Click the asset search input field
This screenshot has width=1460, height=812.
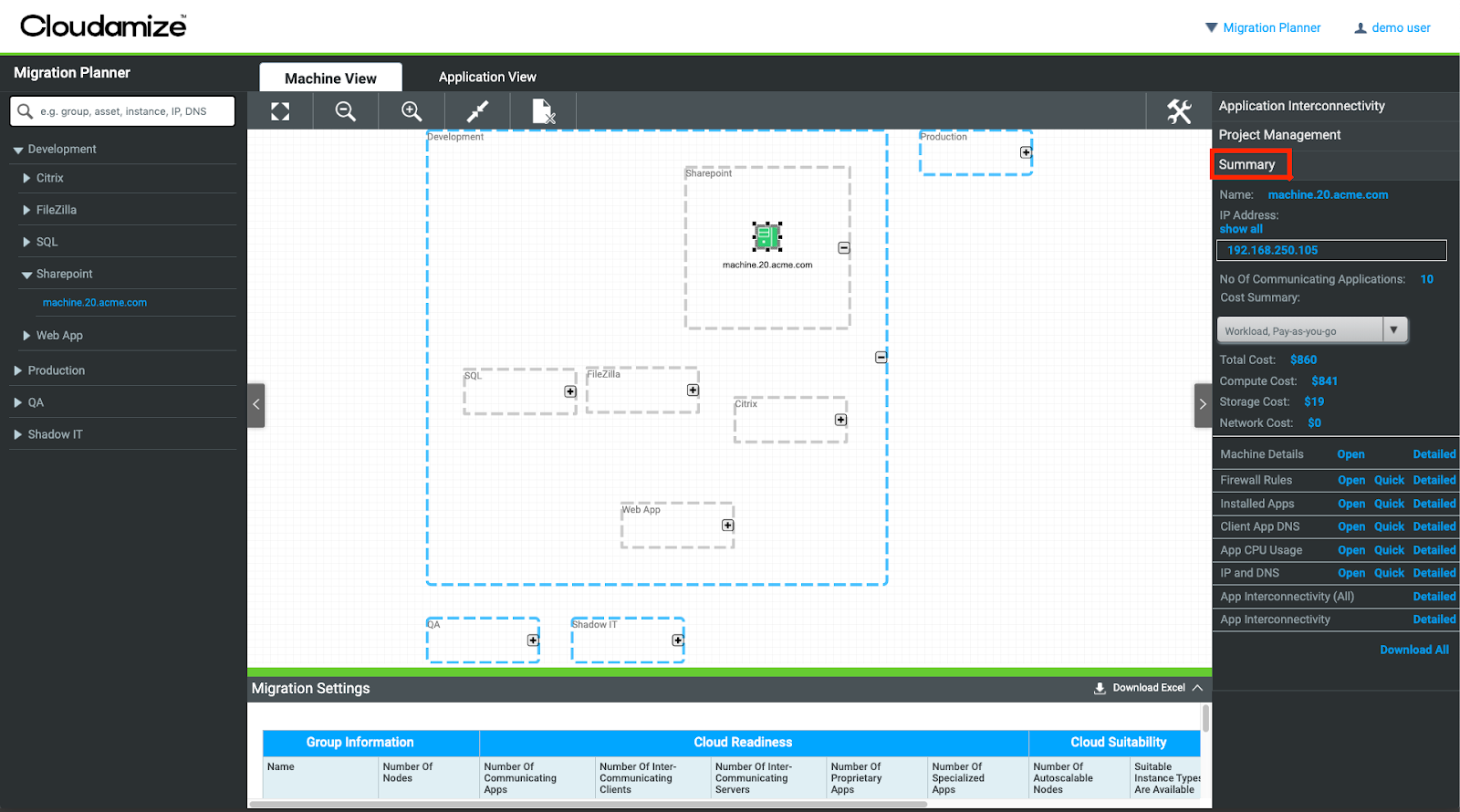pos(132,111)
